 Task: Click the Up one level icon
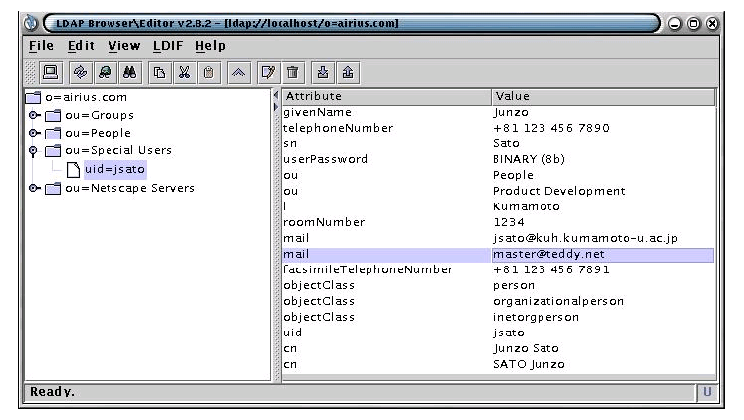click(238, 73)
